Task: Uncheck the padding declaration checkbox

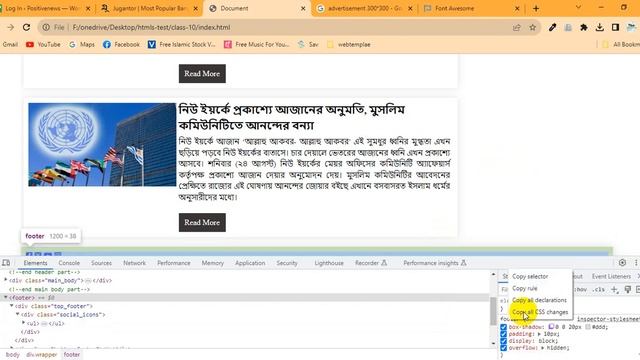Action: 503,334
